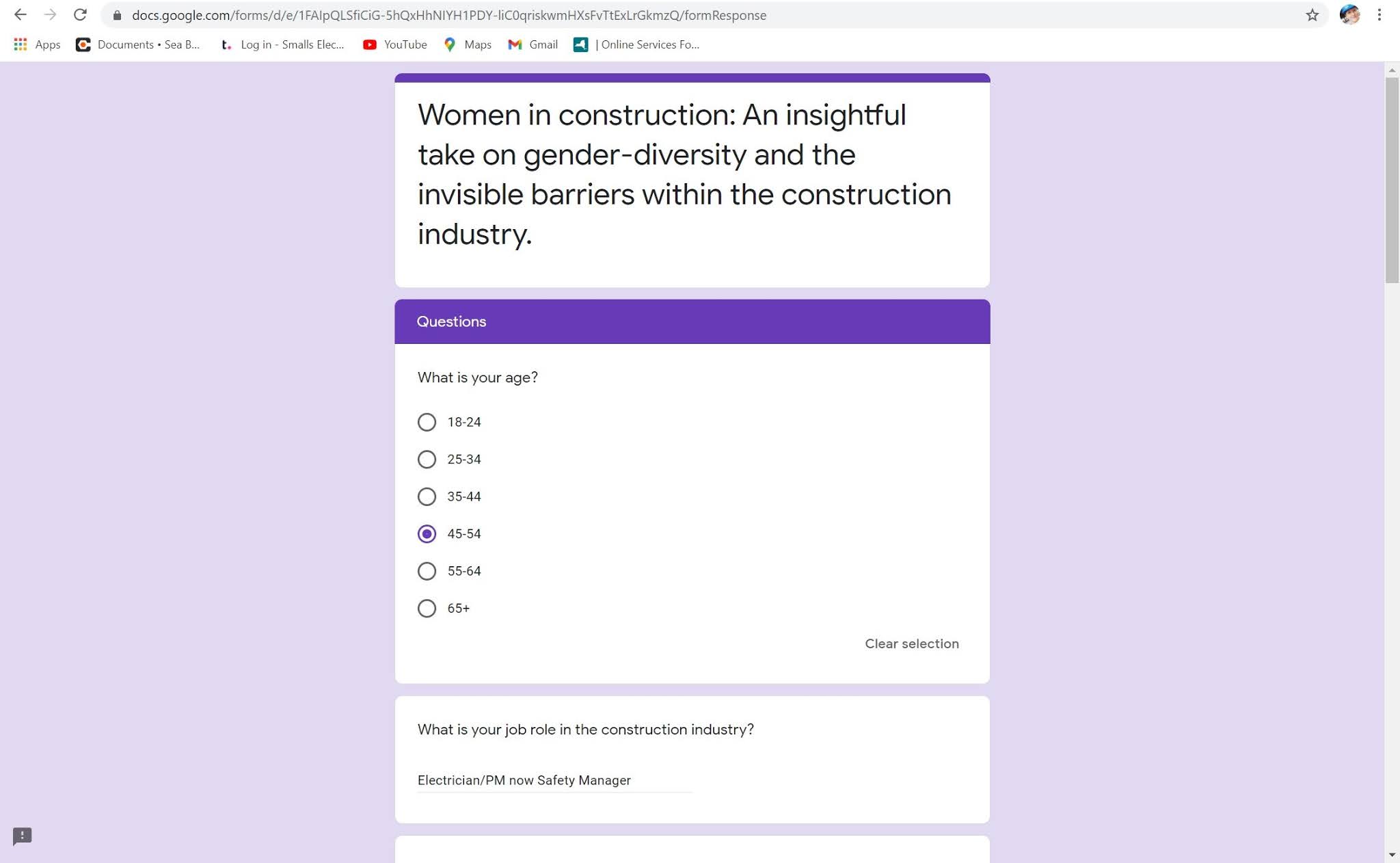
Task: Select the 65+ age option
Action: pos(427,608)
